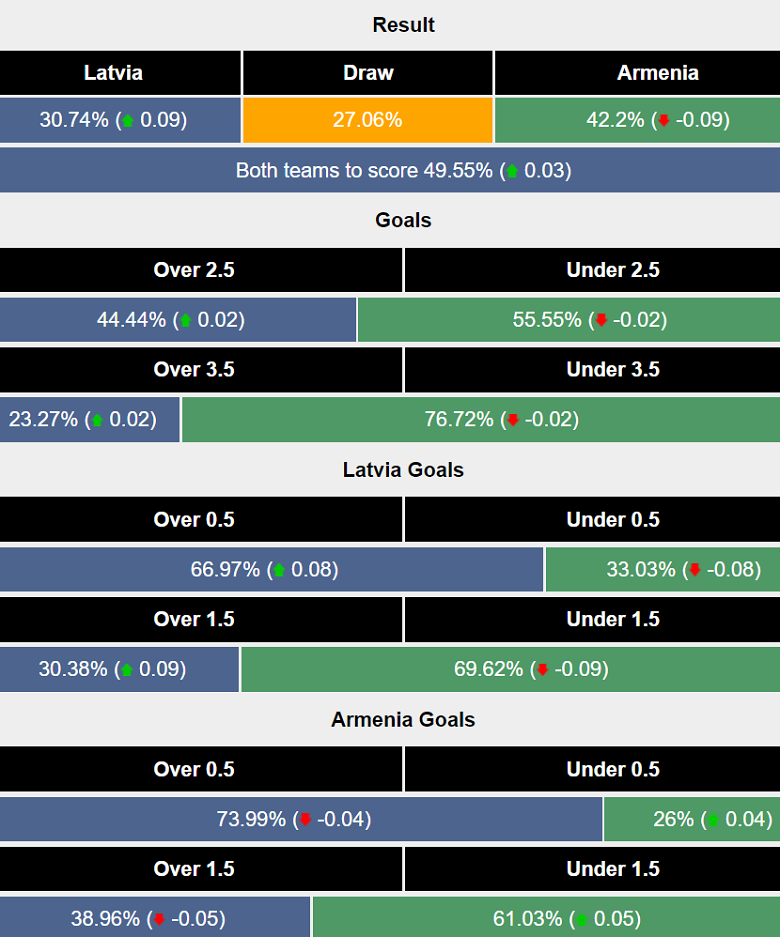Click the green up arrow beside Latvia 30.74%
The height and width of the screenshot is (937, 780).
pyautogui.click(x=127, y=121)
